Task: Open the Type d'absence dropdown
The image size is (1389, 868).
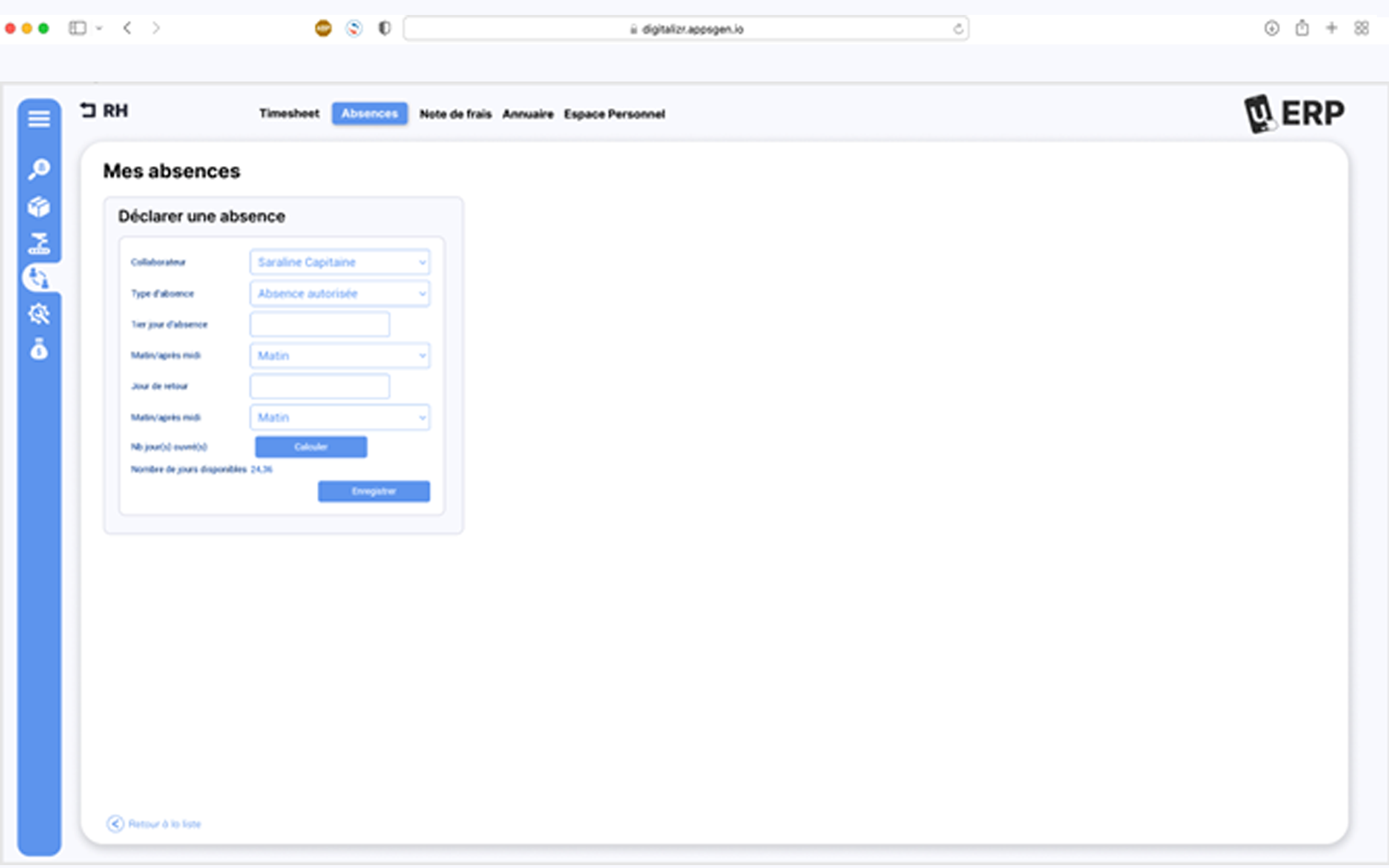Action: click(x=340, y=294)
